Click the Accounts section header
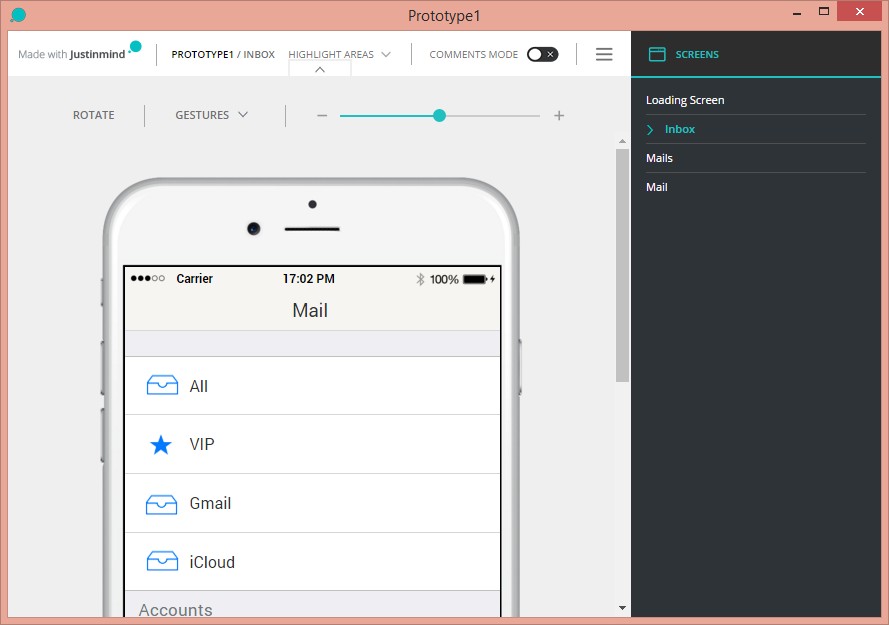Screen dimensions: 889x625 [176, 610]
